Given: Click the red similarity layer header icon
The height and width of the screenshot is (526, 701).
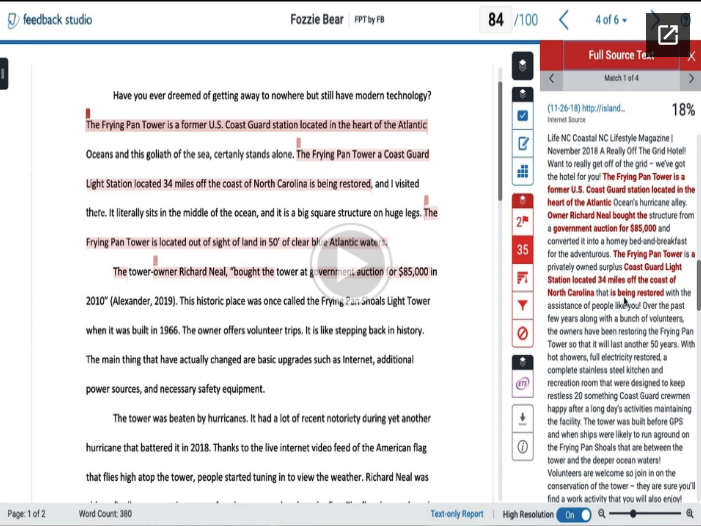Looking at the screenshot, I should coord(522,201).
